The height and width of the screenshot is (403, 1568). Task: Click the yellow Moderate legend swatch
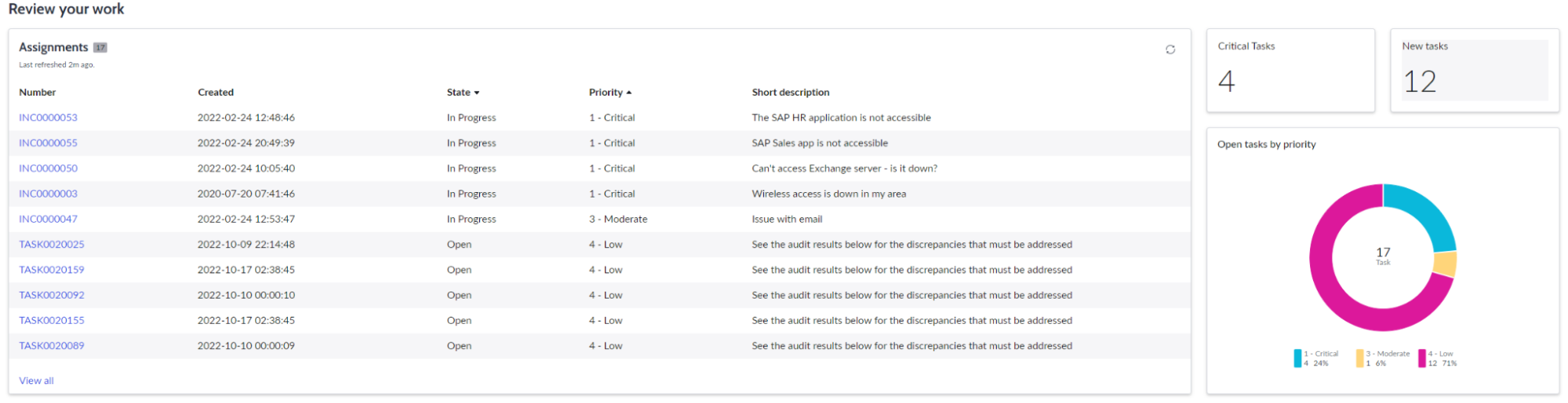pyautogui.click(x=1359, y=358)
